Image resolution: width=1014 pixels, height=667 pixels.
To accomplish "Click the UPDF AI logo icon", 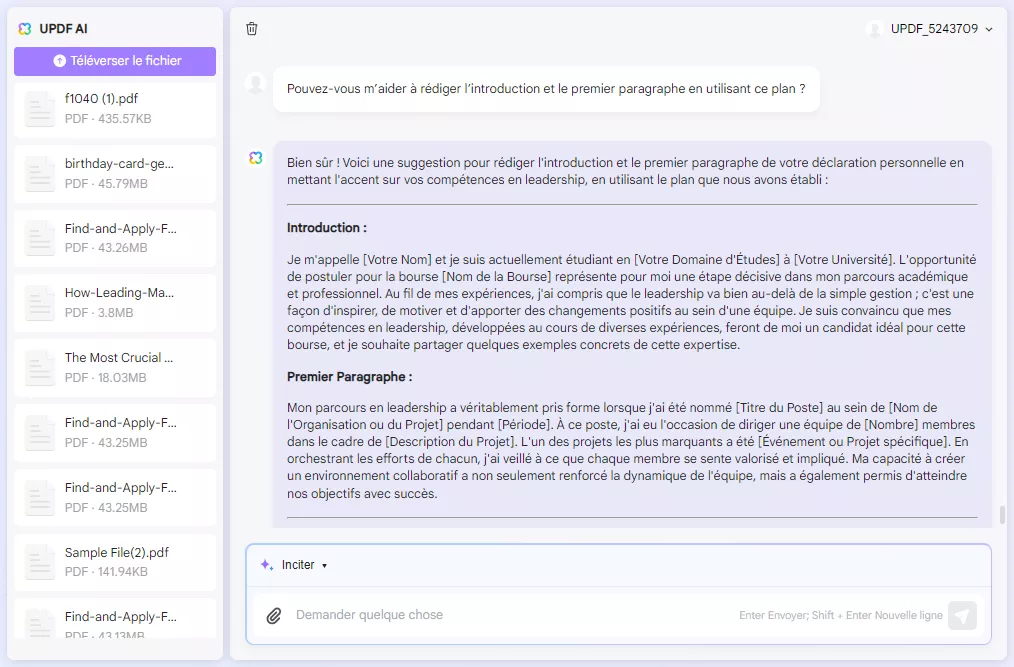I will tap(25, 28).
